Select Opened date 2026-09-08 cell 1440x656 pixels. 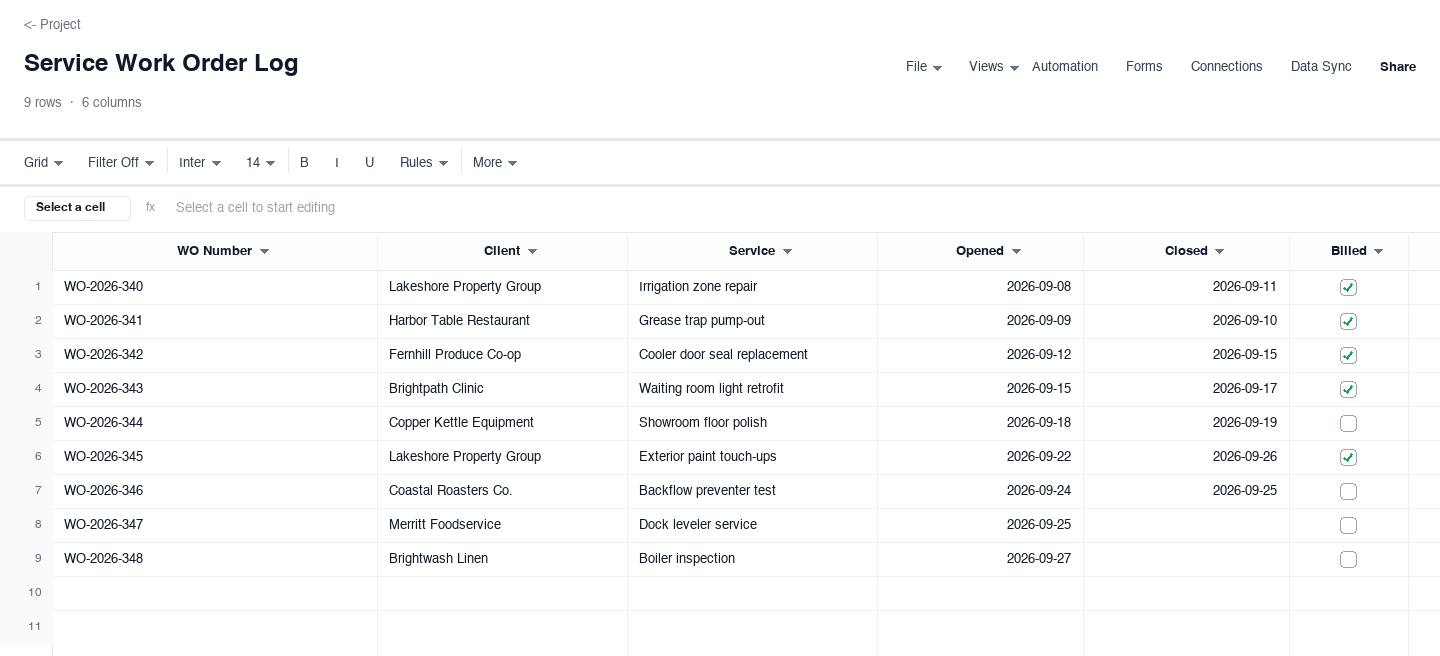980,287
